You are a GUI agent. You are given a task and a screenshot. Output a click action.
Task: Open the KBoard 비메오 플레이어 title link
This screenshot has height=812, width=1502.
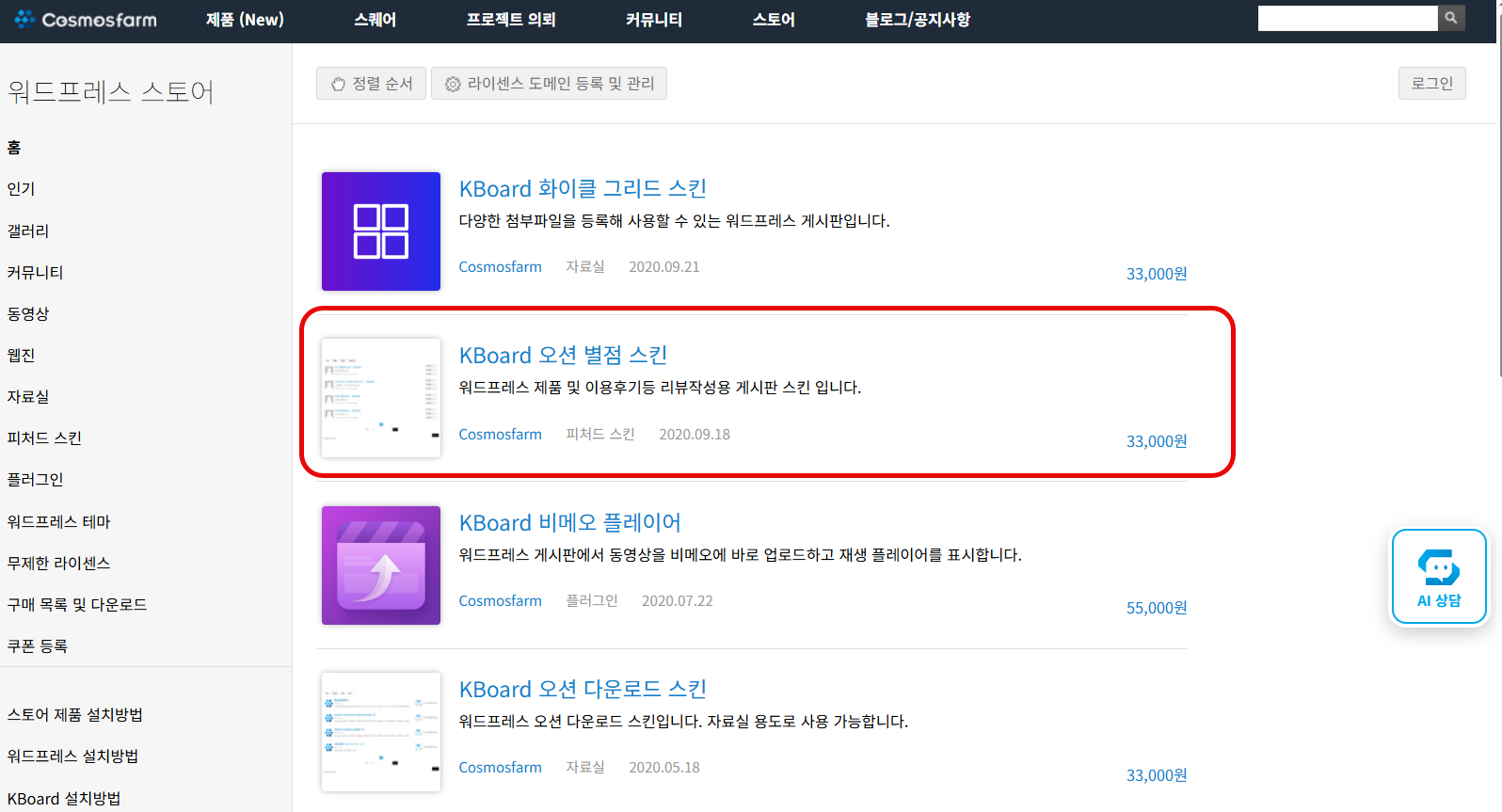click(569, 523)
